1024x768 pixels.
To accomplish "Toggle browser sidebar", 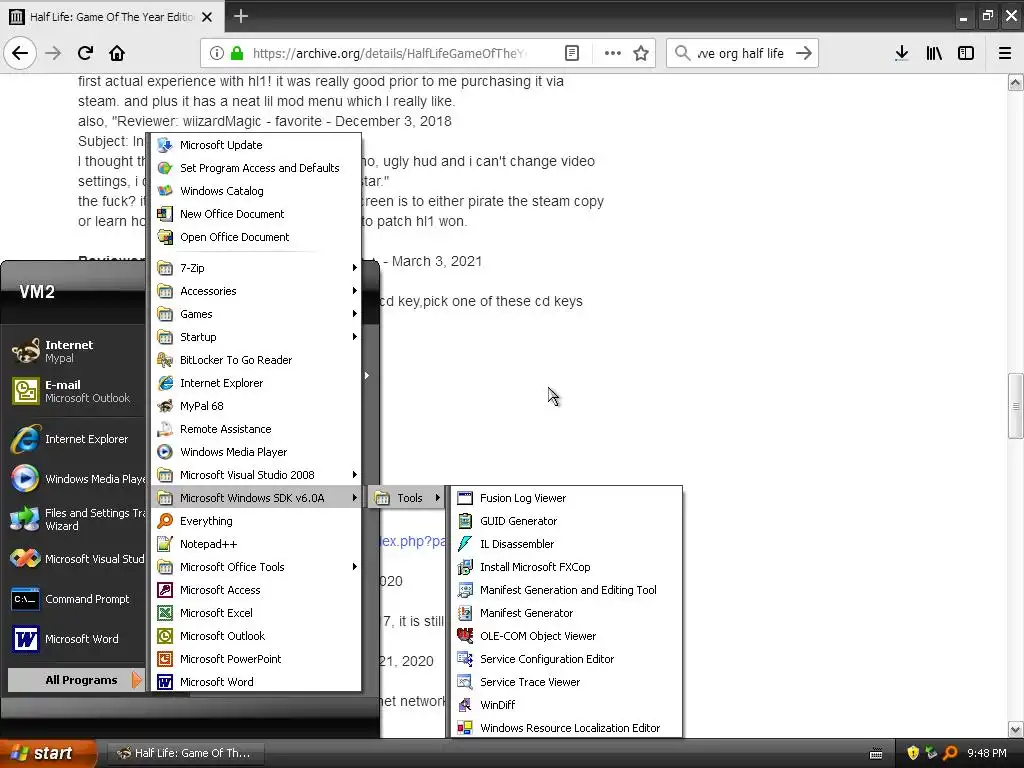I will pyautogui.click(x=966, y=54).
